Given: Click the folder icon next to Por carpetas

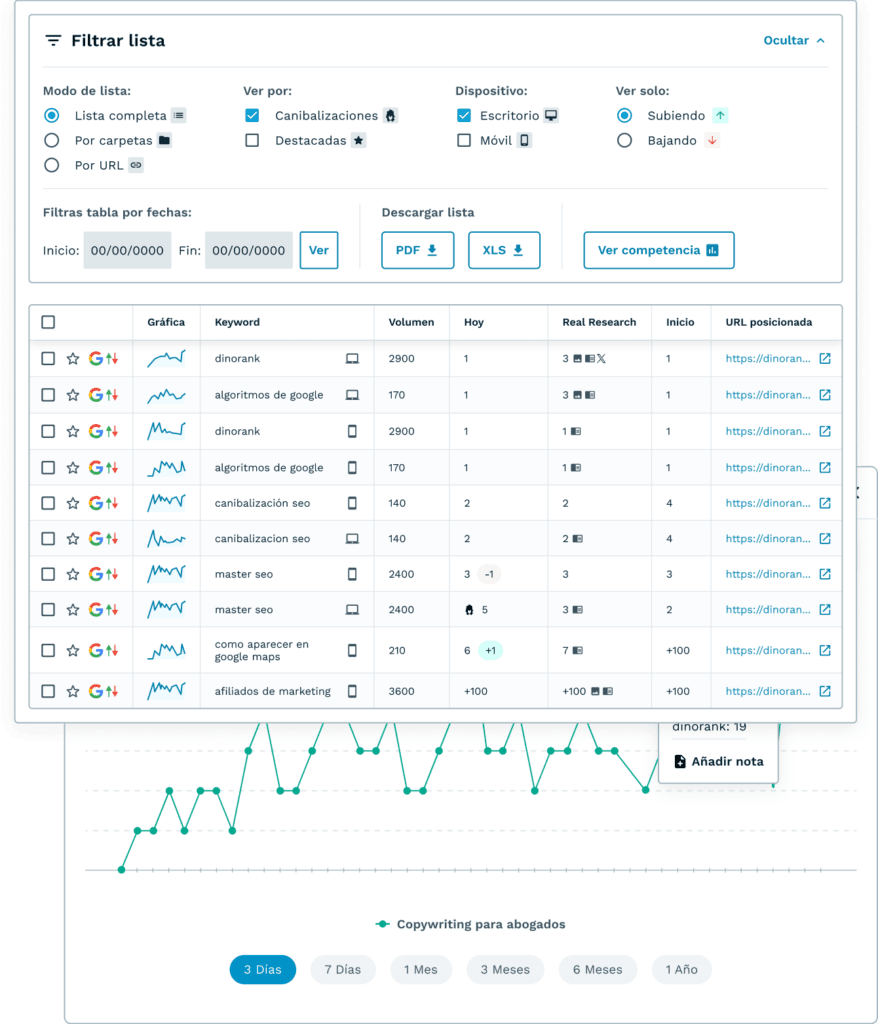Looking at the screenshot, I should pyautogui.click(x=165, y=140).
